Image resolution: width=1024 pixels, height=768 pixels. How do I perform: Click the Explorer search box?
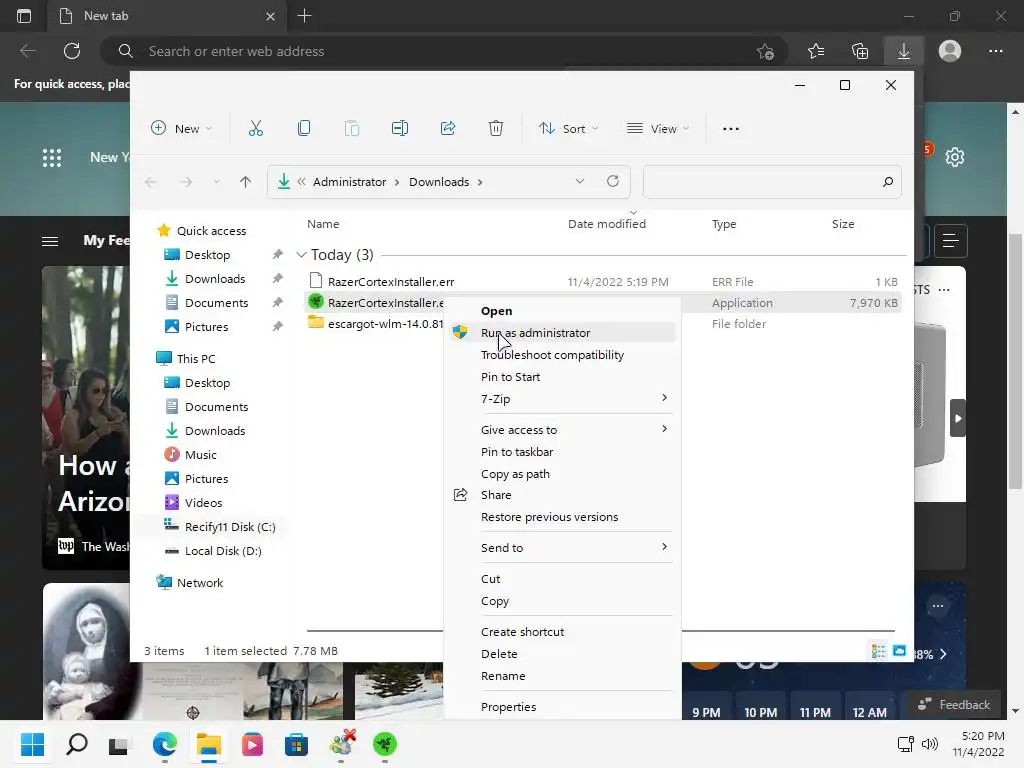tap(772, 182)
